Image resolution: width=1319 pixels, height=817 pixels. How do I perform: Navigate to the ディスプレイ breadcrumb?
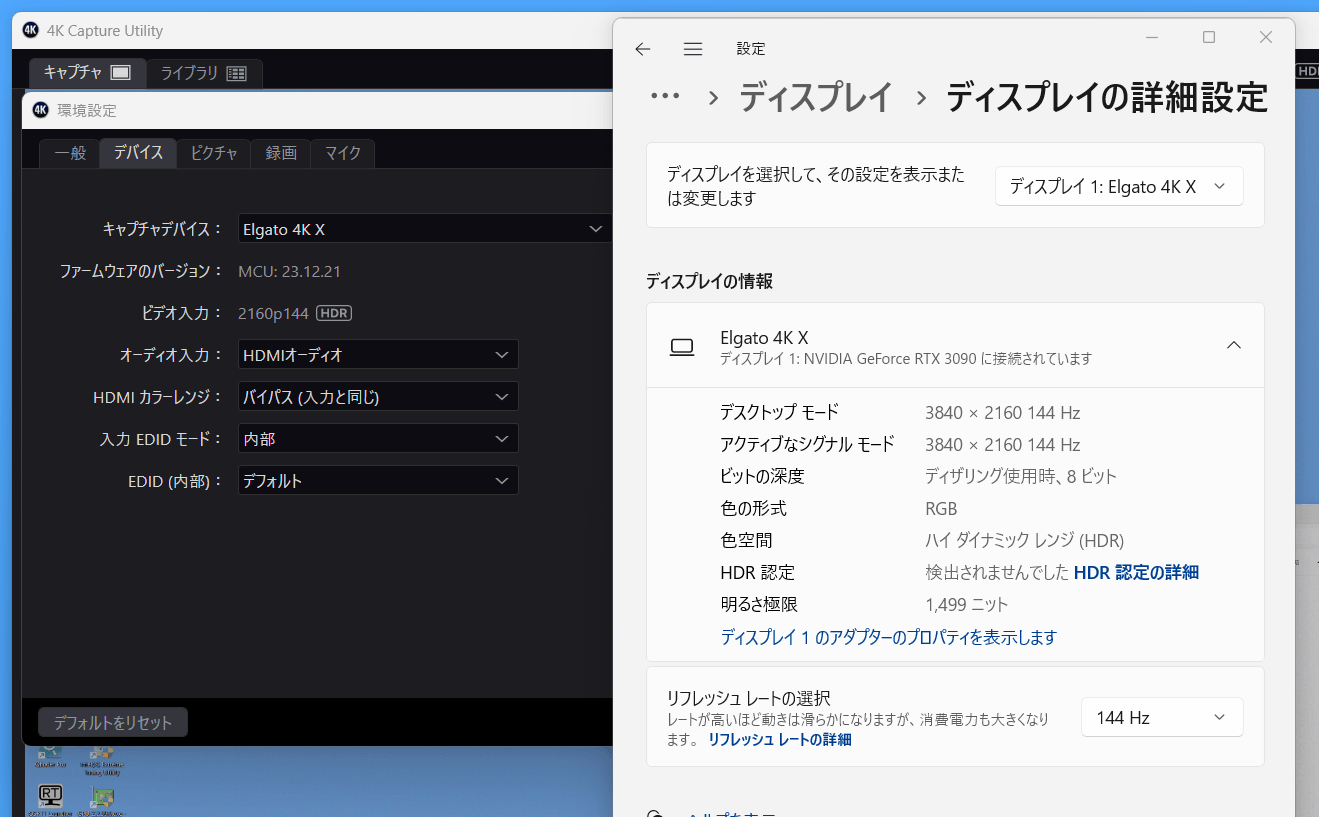click(x=815, y=97)
